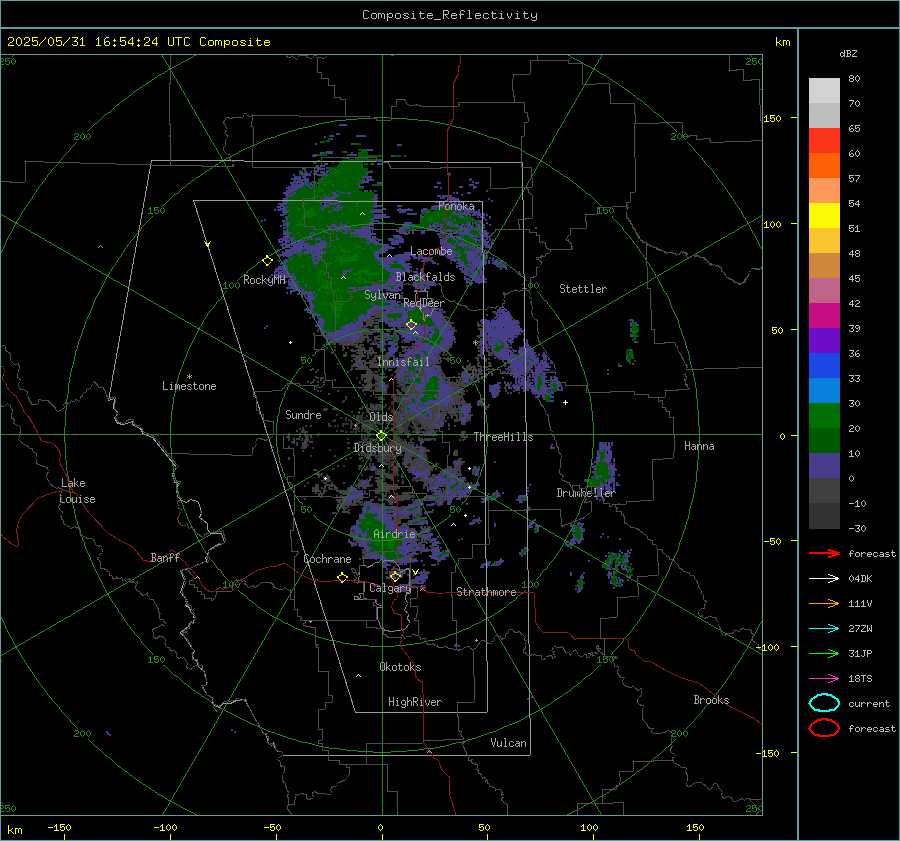Click the red forecast arrow legend icon
900x841 pixels.
[824, 553]
